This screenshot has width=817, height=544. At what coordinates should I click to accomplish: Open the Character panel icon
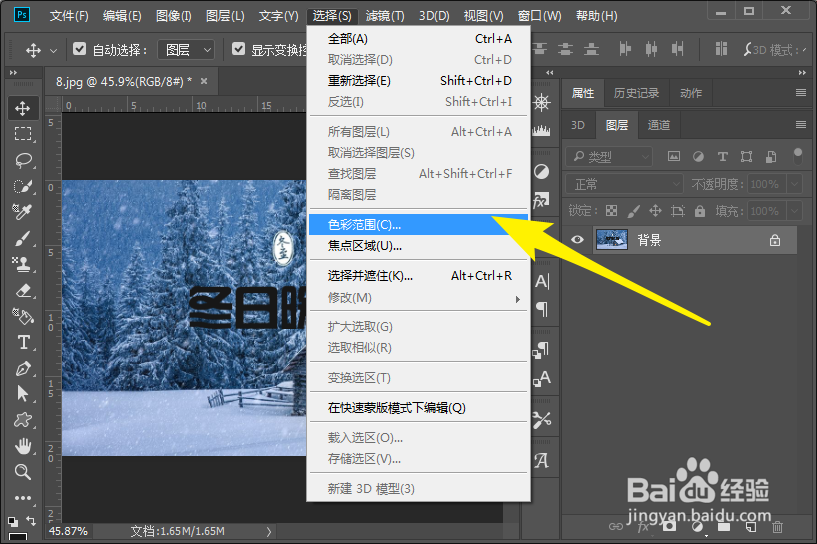pos(542,281)
